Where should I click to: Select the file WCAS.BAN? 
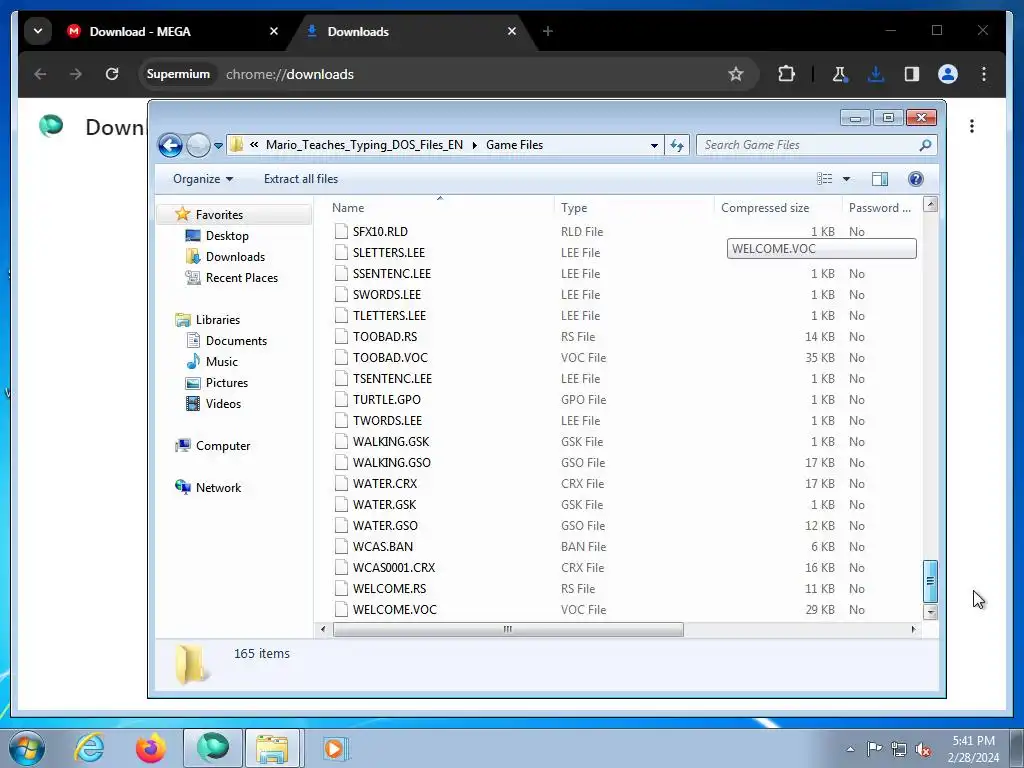point(383,547)
